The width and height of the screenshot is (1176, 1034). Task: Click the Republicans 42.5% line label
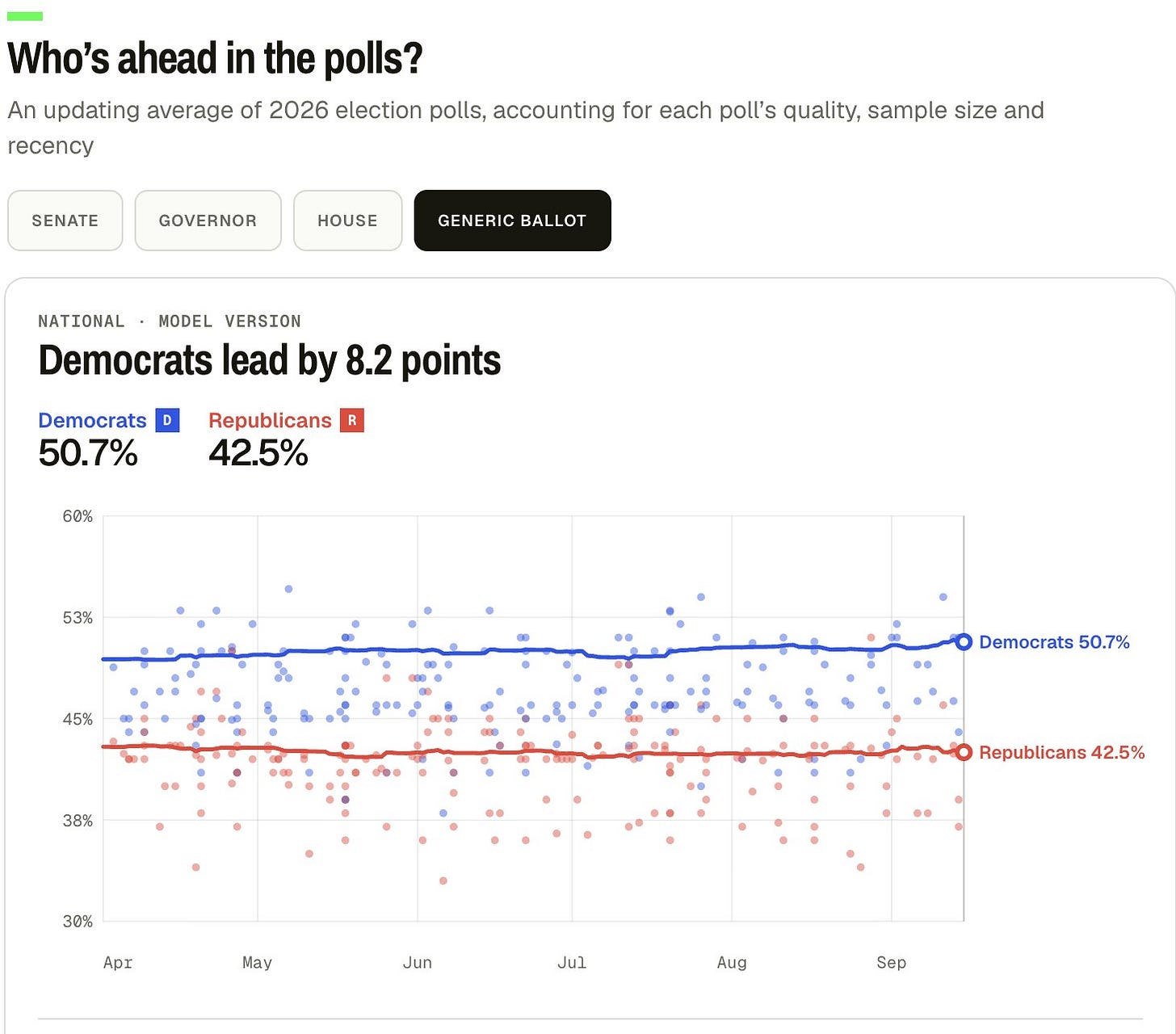1062,752
